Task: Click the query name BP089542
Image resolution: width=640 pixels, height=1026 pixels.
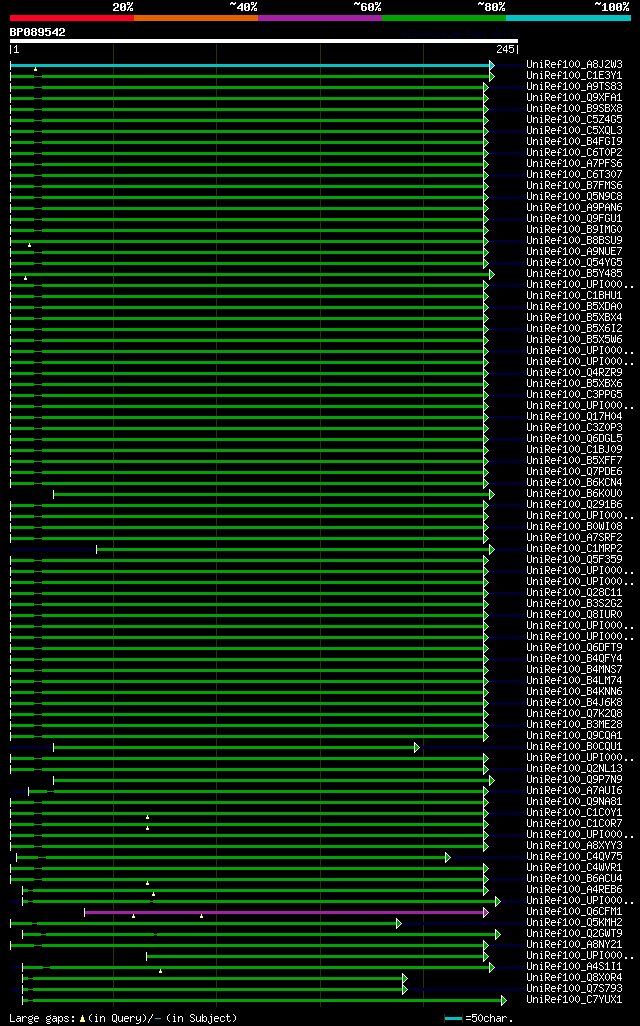Action: coord(37,32)
